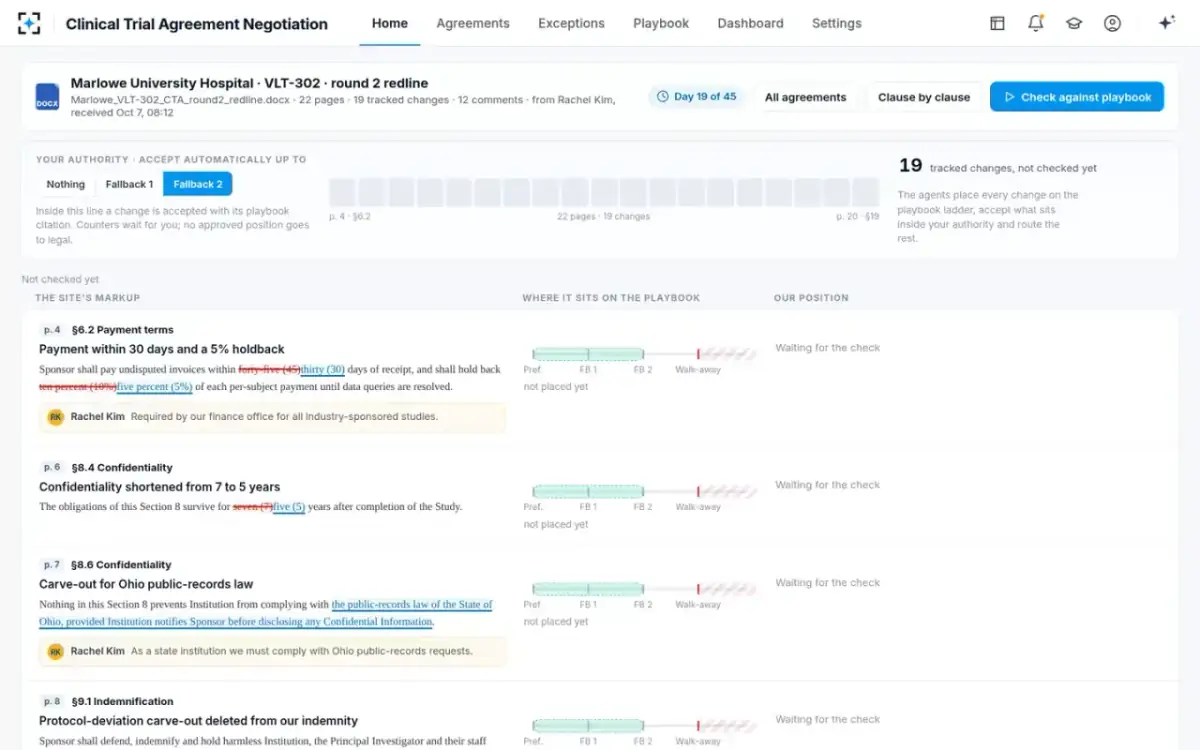Click "Waiting for the check" beside §8.4

coord(828,485)
